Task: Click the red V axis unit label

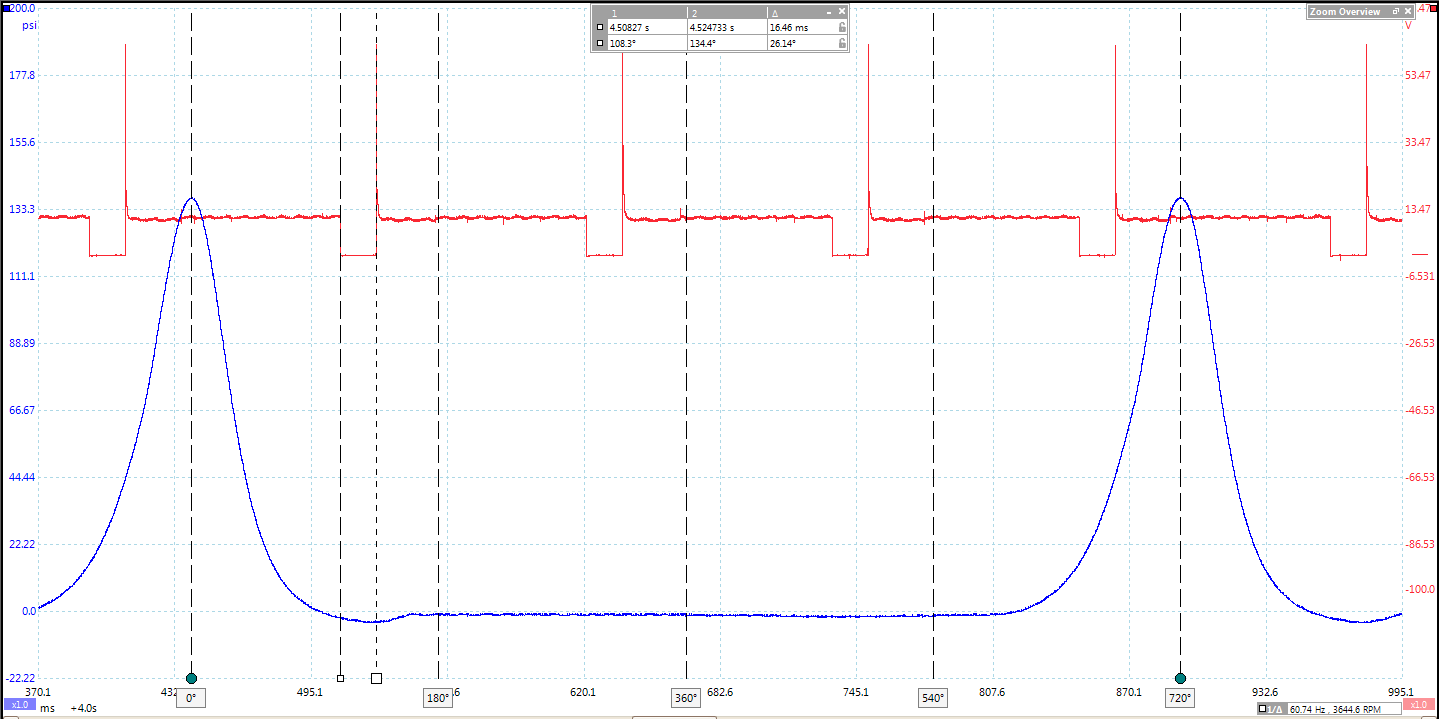Action: 1408,25
